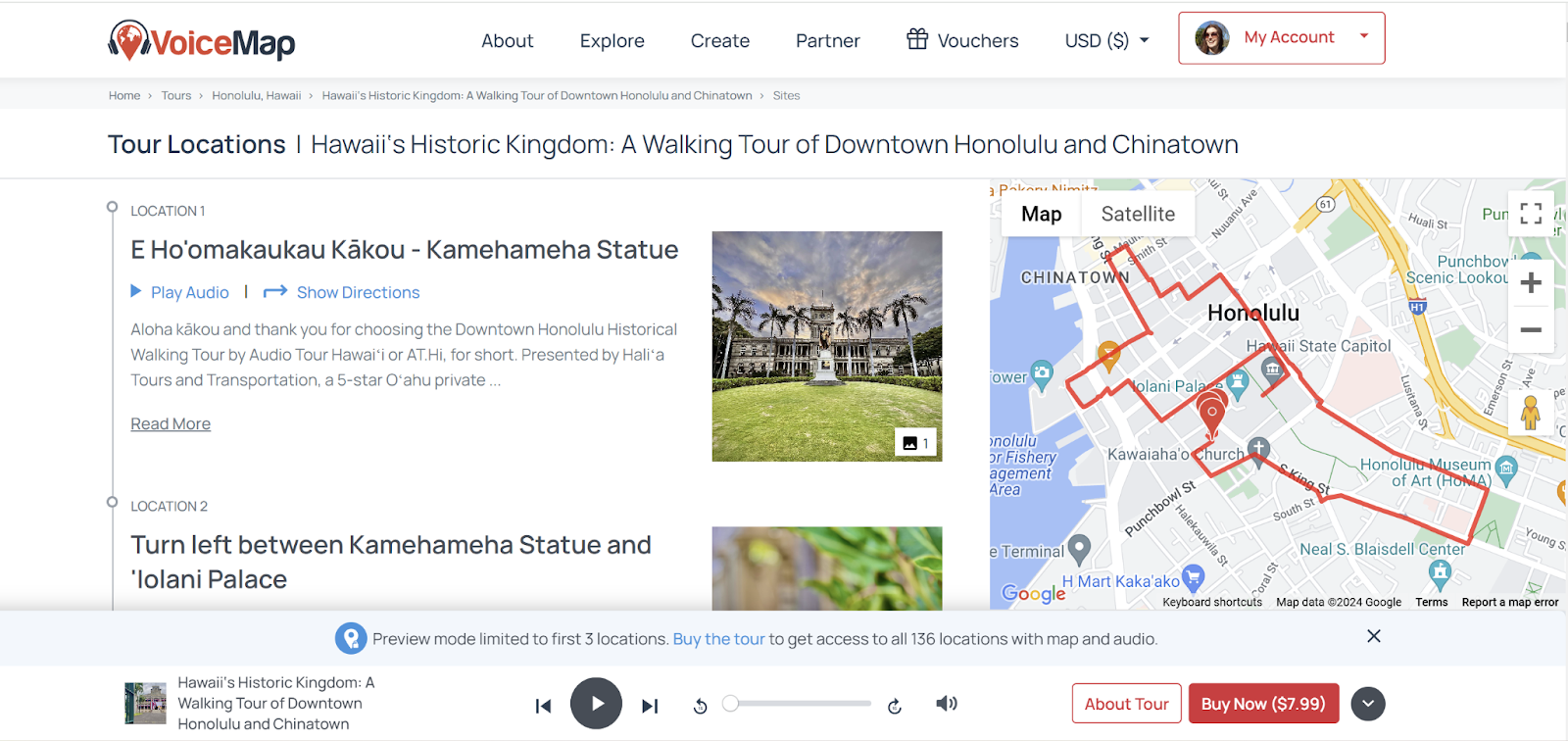Click the Vouchers gift icon
The width and height of the screenshot is (1568, 741).
tap(917, 39)
